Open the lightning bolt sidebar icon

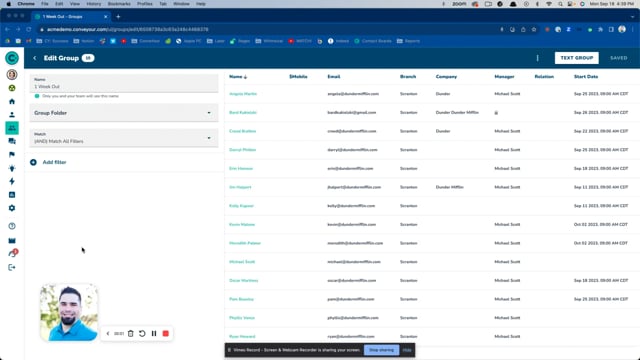coord(12,181)
